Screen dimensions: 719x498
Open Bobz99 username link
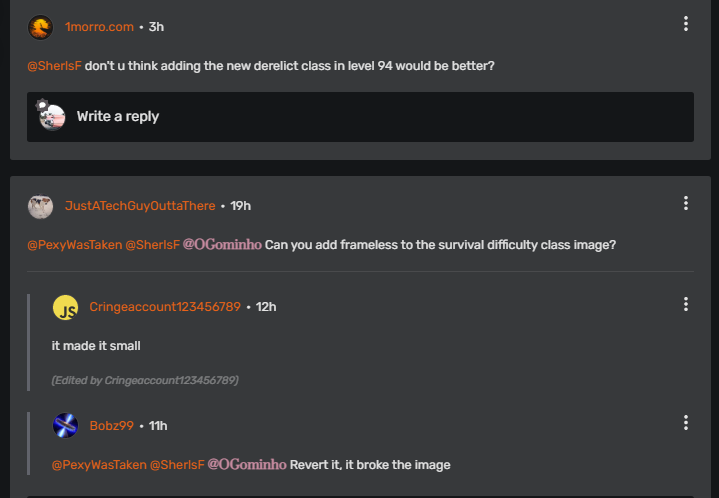(111, 426)
